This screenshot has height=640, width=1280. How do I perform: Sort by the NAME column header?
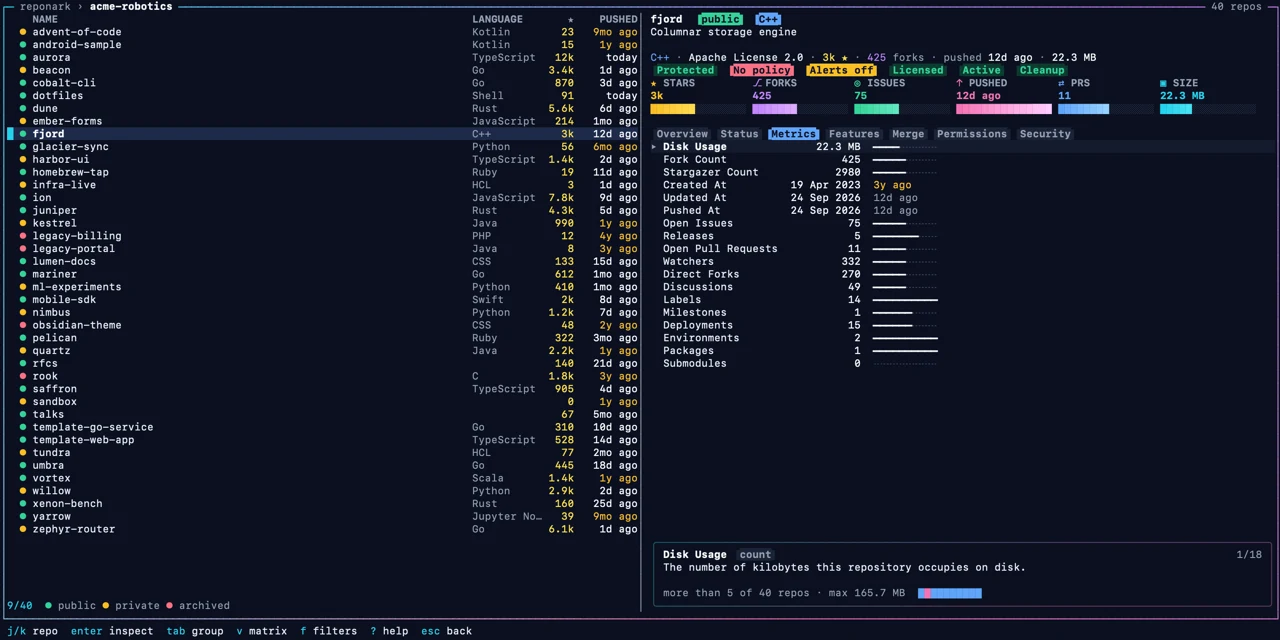coord(45,19)
